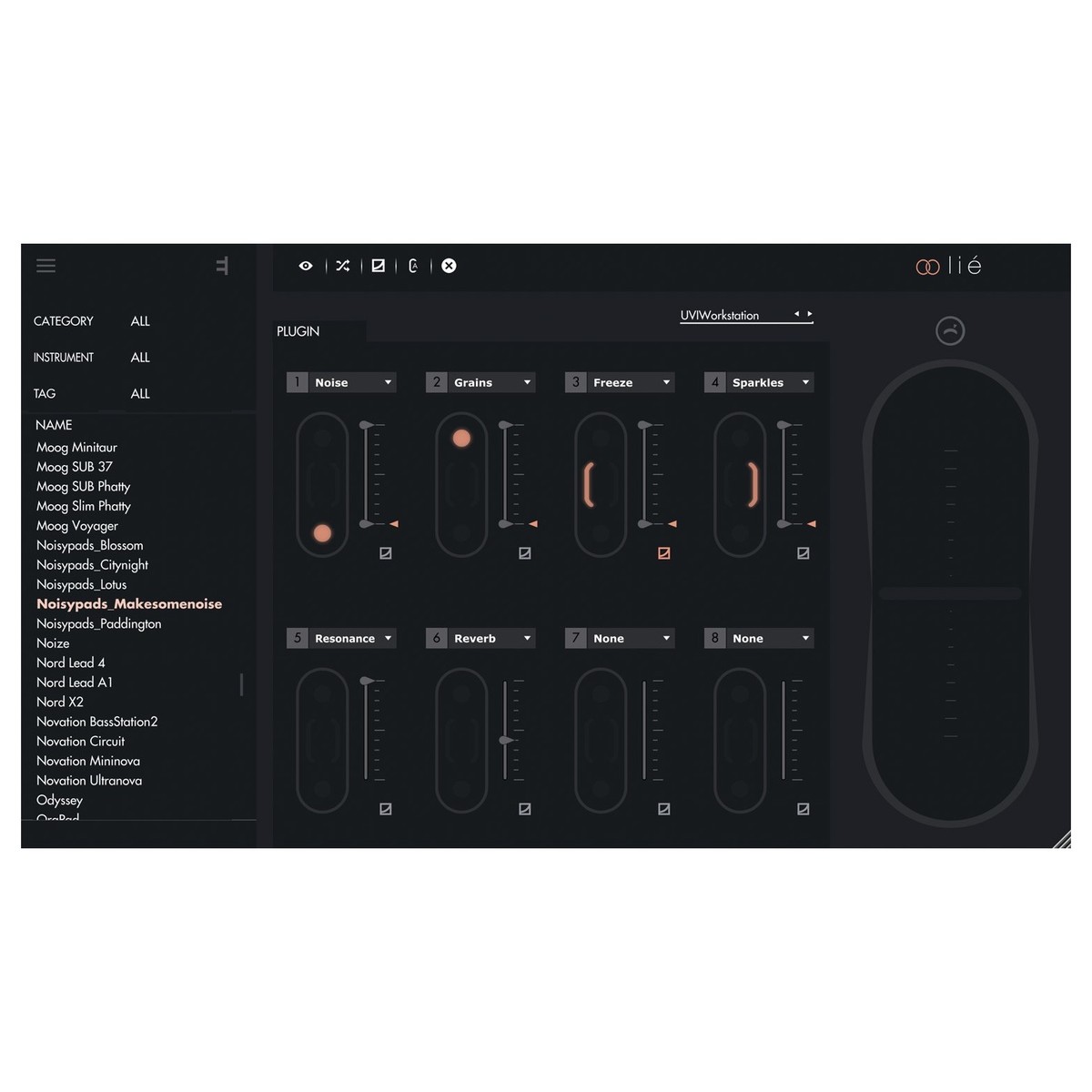Select preset Novation BassStation2

(x=96, y=722)
